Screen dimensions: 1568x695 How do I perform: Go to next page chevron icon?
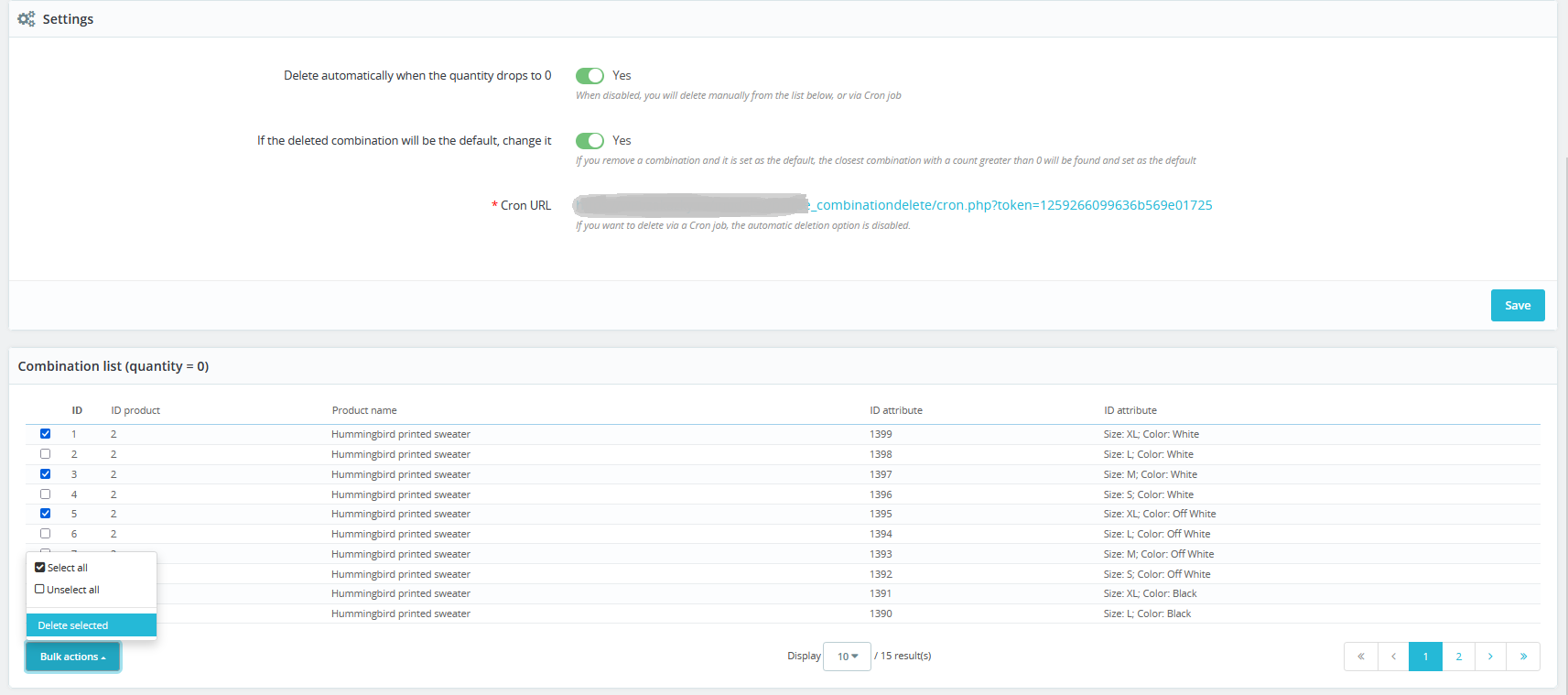tap(1490, 657)
